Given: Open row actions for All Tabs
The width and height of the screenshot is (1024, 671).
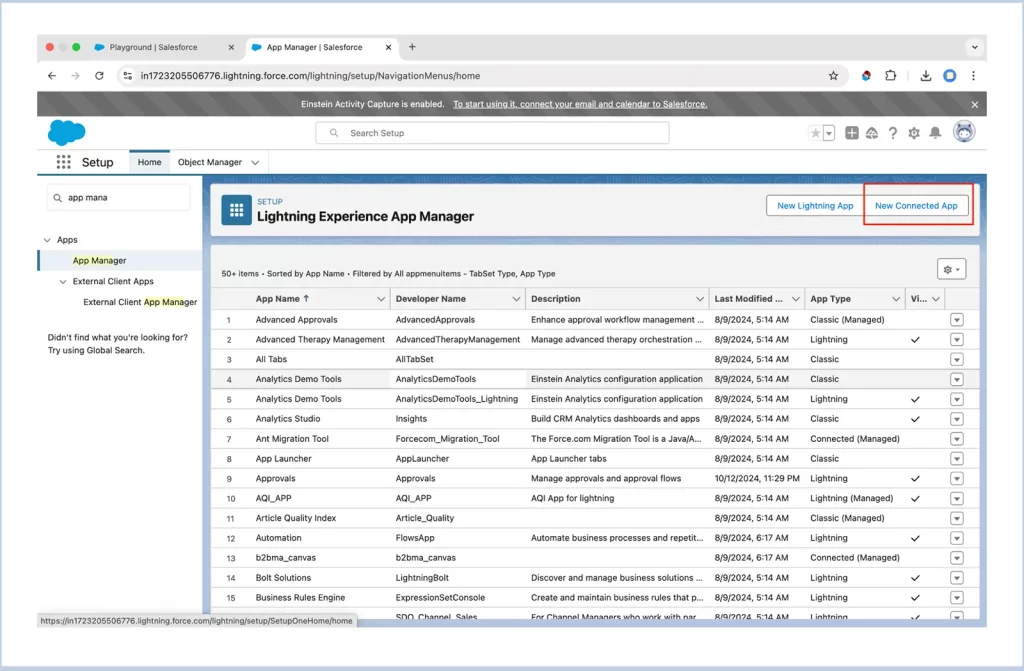Looking at the screenshot, I should [957, 359].
